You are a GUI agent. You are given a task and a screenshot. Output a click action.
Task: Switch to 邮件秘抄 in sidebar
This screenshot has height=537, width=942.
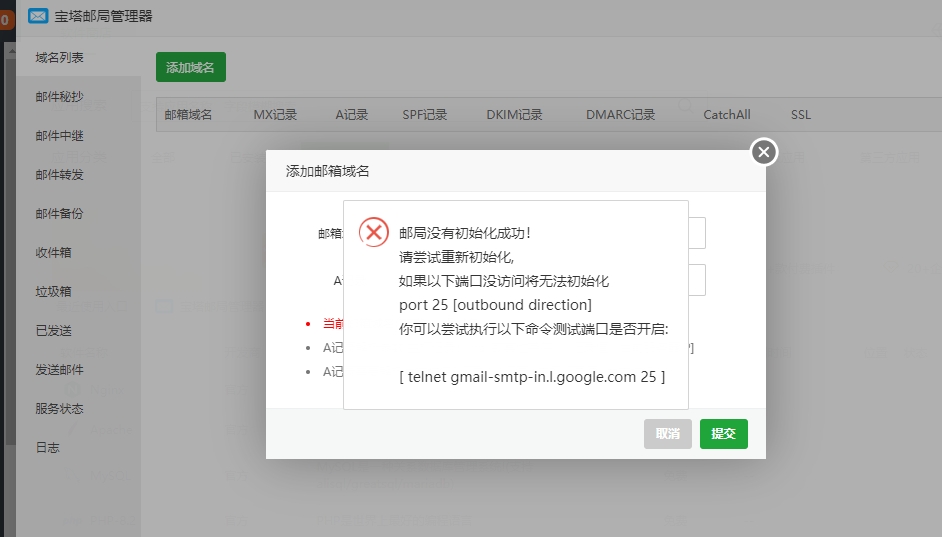pyautogui.click(x=59, y=96)
